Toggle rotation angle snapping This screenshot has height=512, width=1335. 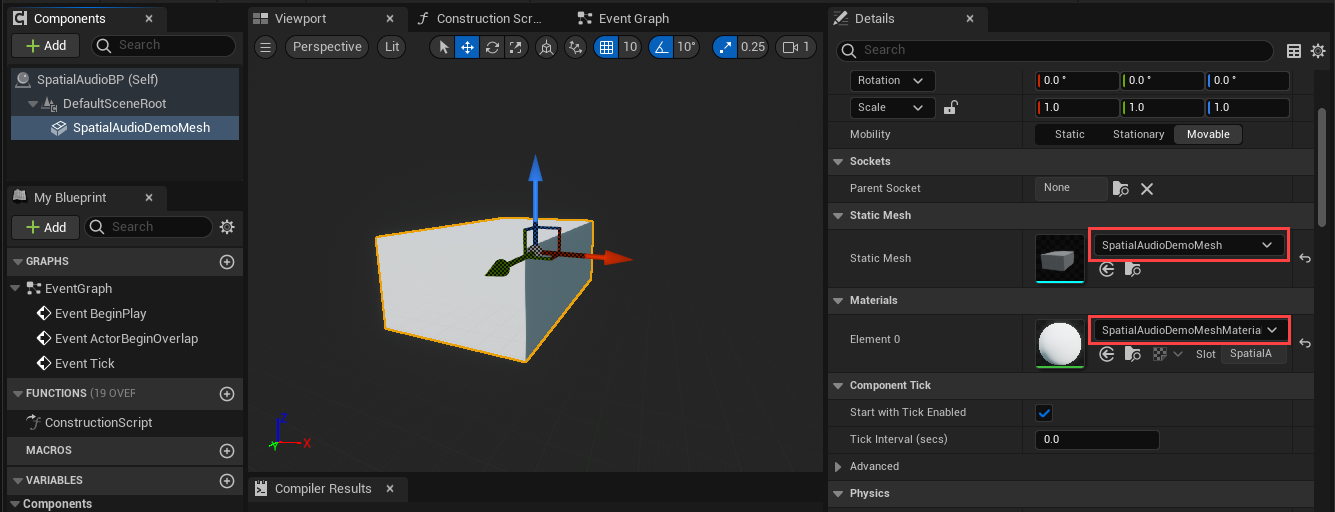[x=661, y=47]
